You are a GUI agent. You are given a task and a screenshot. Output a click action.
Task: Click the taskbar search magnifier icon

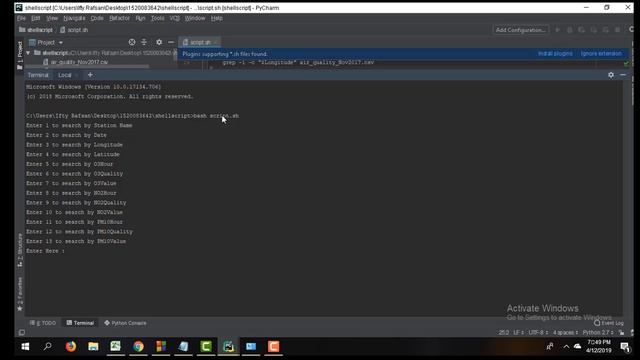(48, 347)
